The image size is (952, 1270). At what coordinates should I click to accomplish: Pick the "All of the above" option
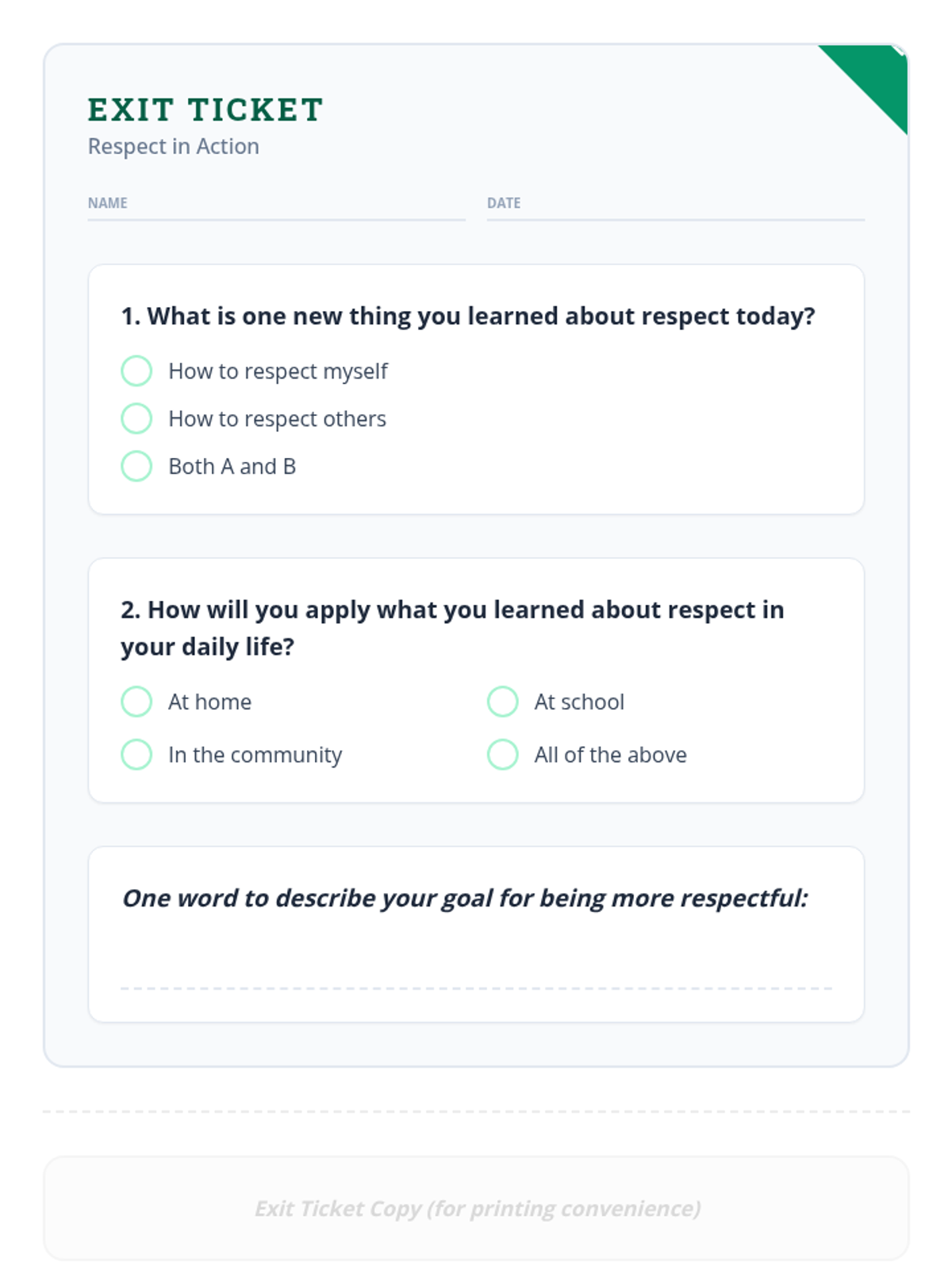502,754
